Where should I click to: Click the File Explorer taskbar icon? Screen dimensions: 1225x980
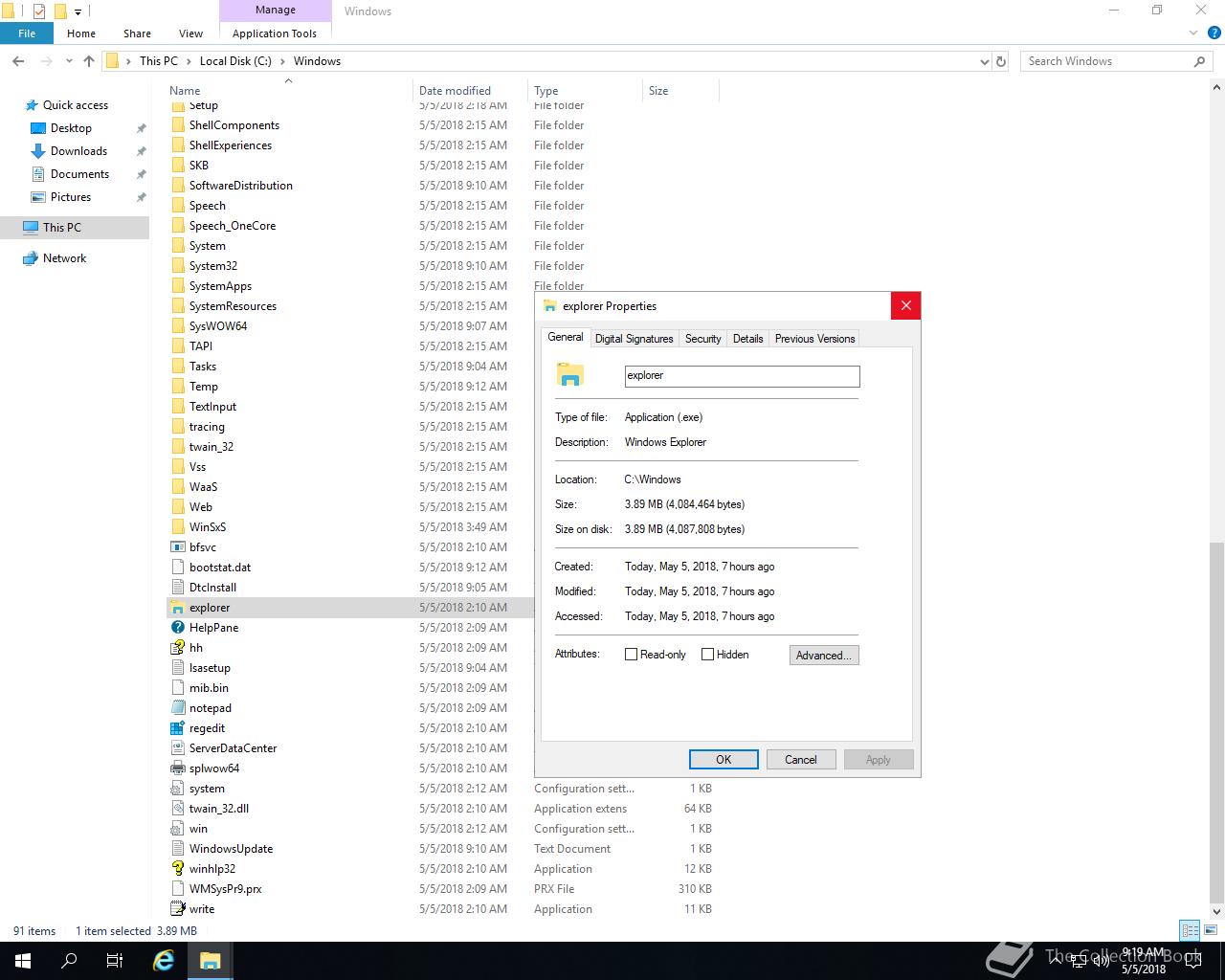tap(210, 961)
